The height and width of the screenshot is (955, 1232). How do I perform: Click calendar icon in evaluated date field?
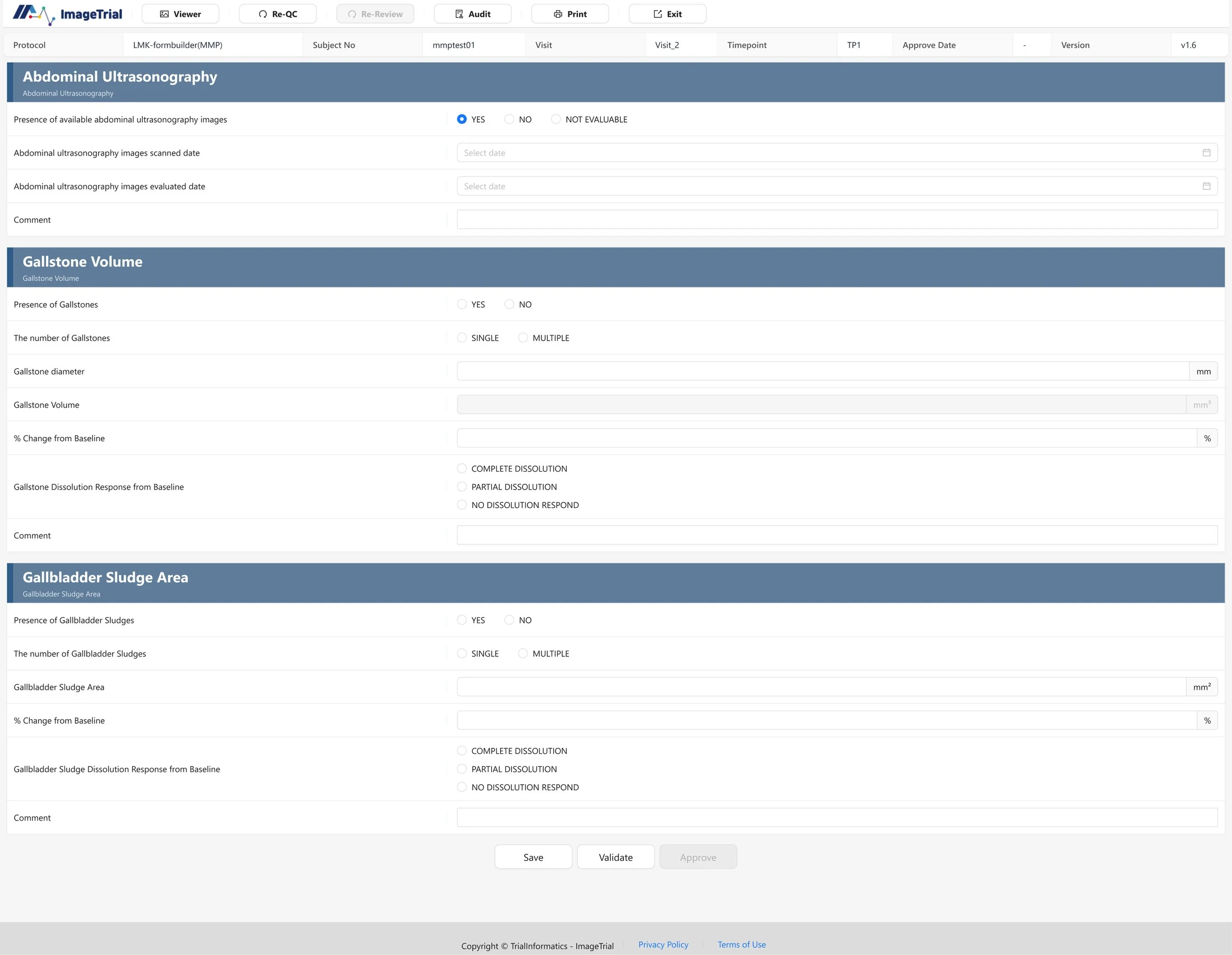tap(1207, 186)
